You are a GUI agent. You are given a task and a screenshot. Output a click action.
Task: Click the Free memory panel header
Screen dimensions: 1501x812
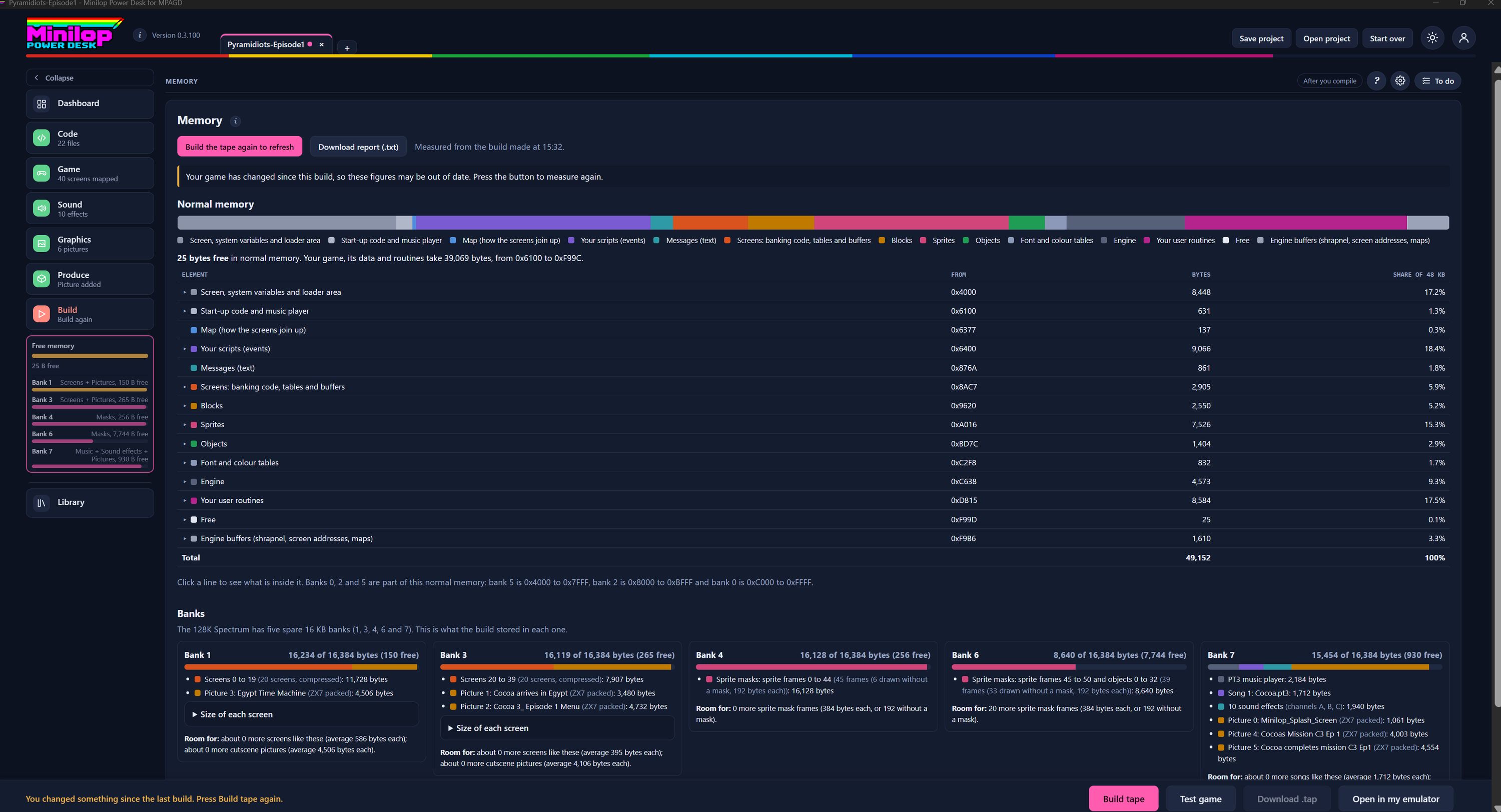click(53, 346)
